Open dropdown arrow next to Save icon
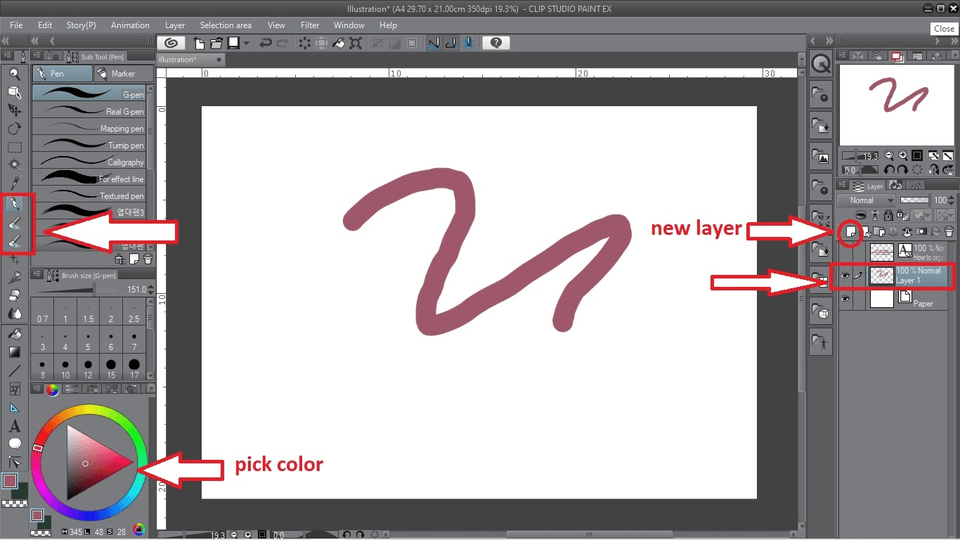 (x=246, y=43)
